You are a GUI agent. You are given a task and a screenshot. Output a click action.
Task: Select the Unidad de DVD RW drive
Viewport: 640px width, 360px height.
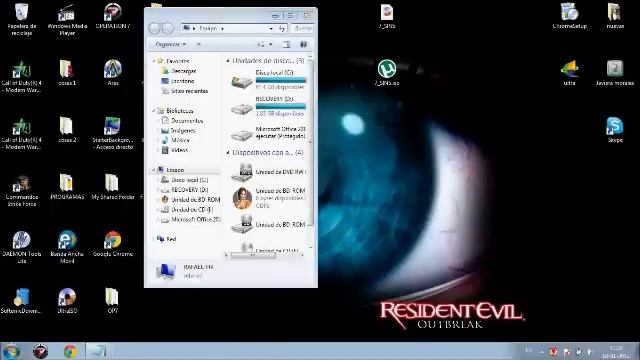point(269,173)
